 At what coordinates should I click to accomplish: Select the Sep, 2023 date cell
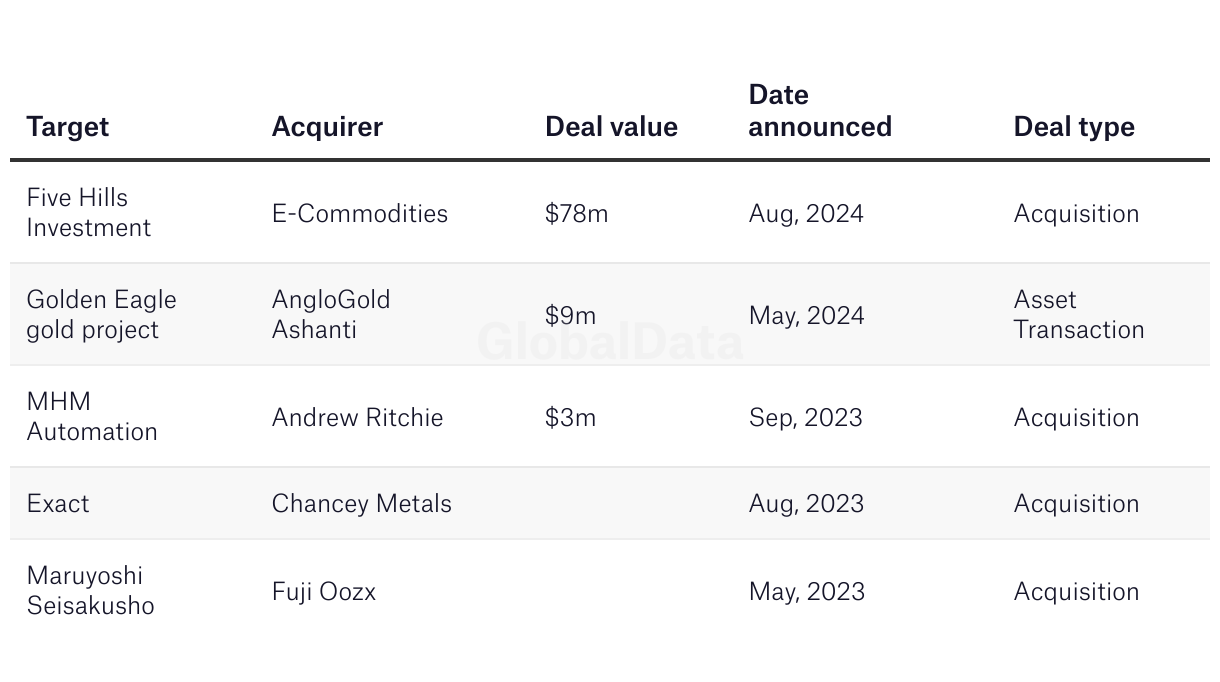click(x=806, y=417)
